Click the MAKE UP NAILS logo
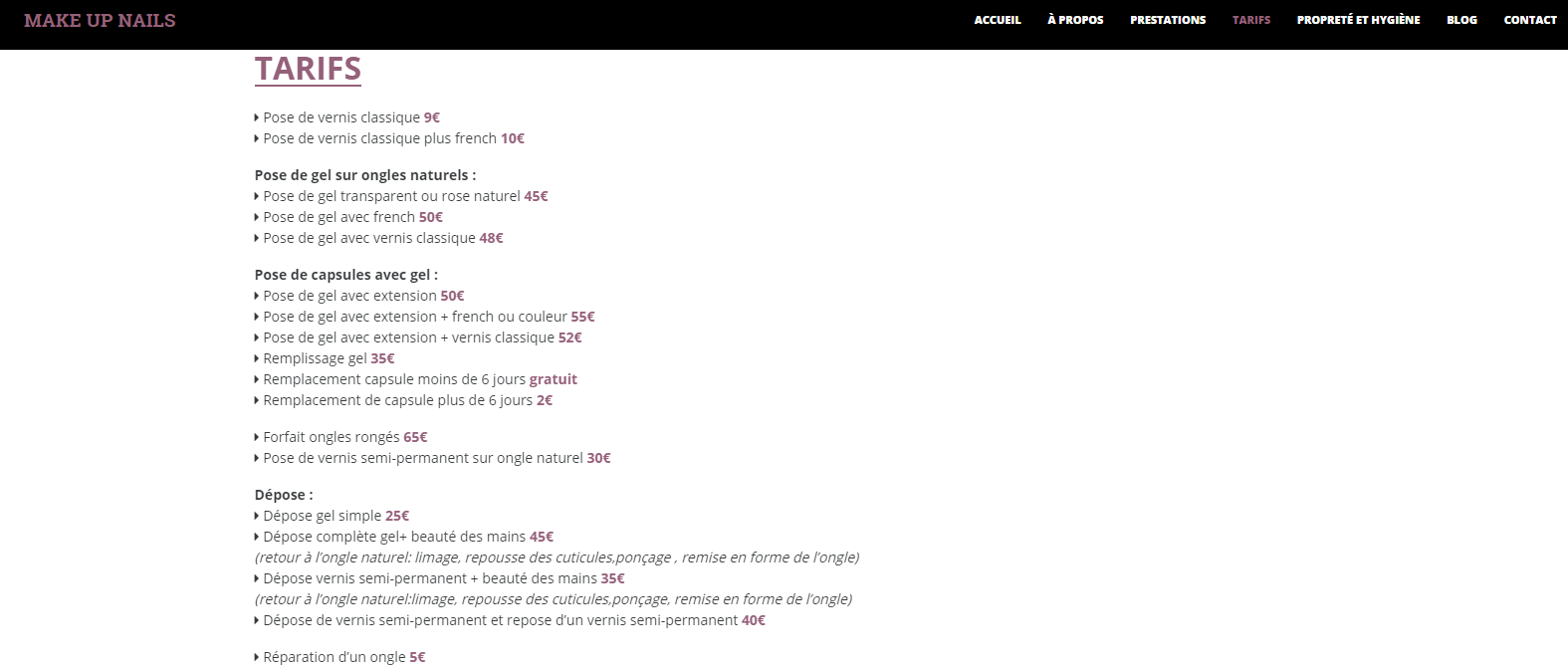1568x670 pixels. (100, 21)
